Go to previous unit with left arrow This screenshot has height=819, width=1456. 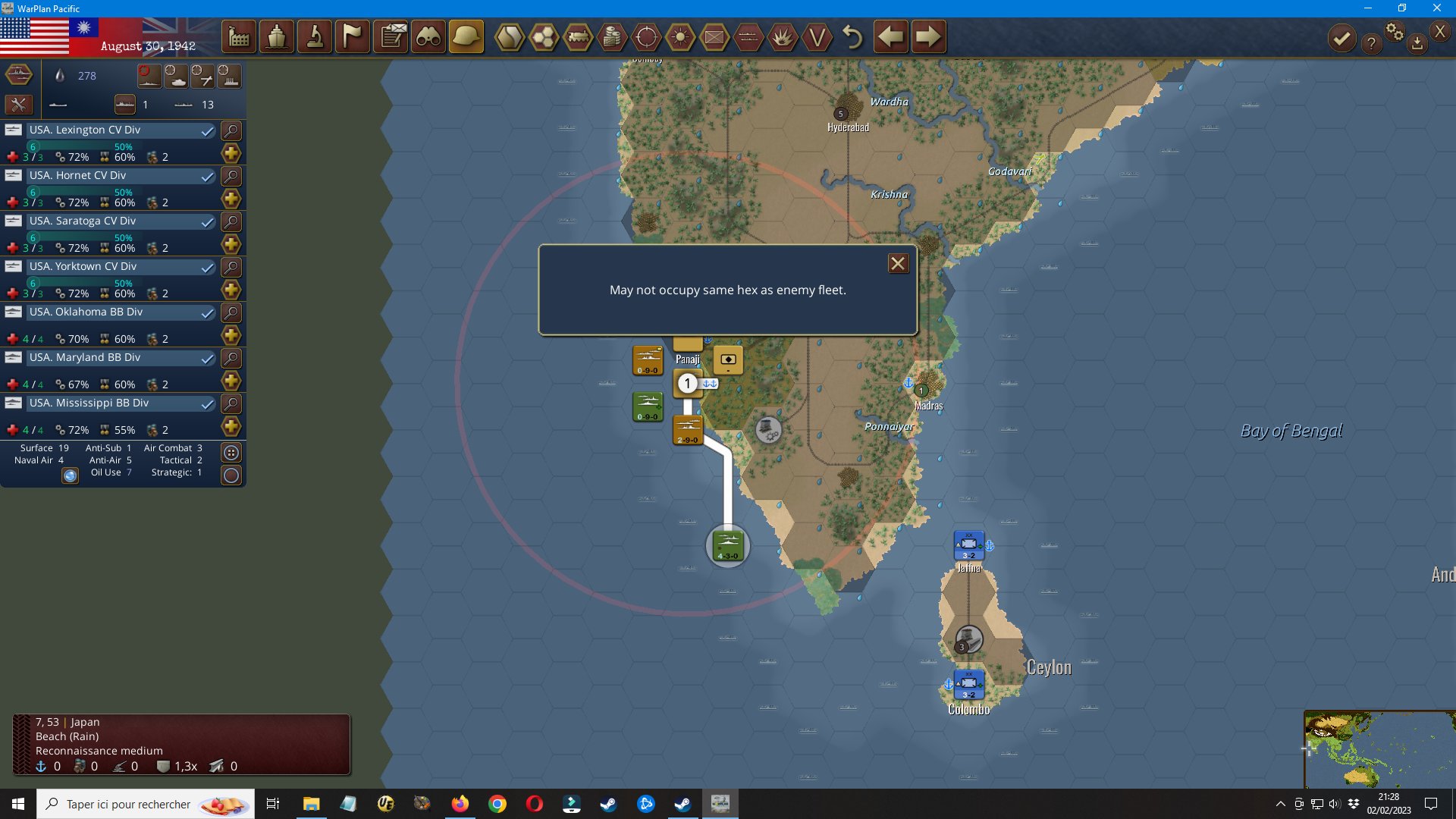(x=891, y=37)
